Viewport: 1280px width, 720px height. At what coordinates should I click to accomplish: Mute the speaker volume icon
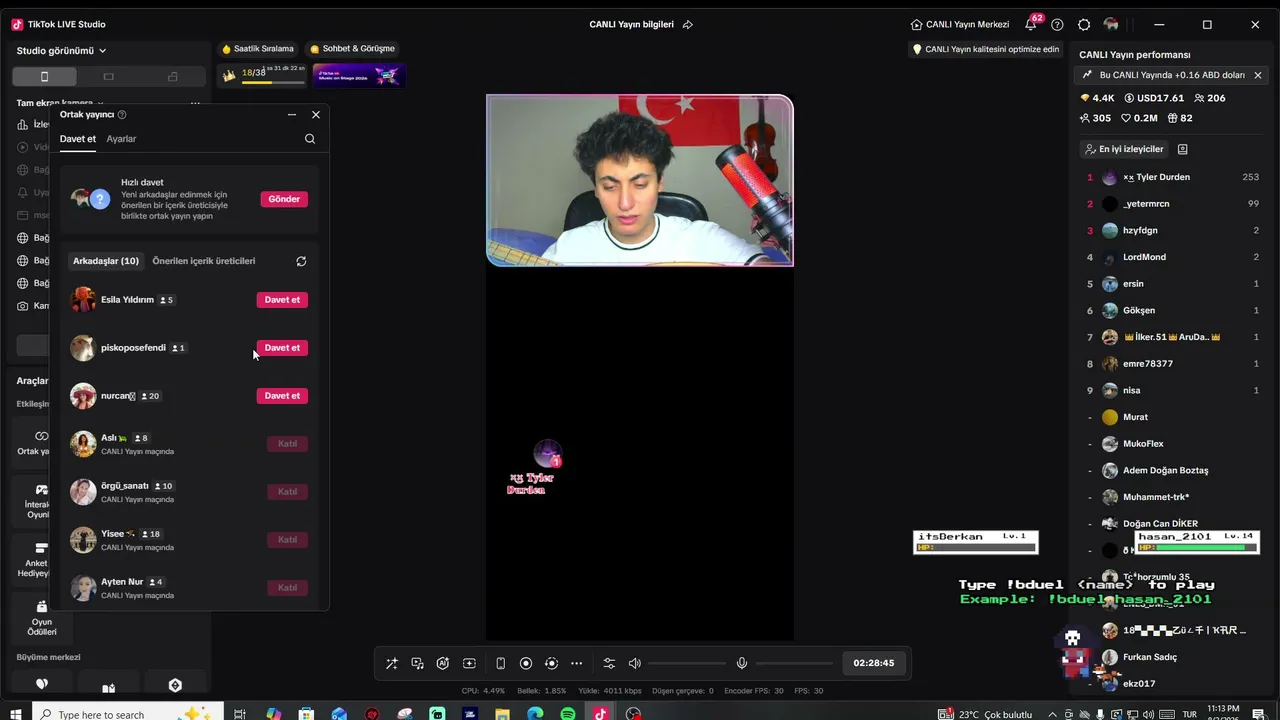[634, 663]
